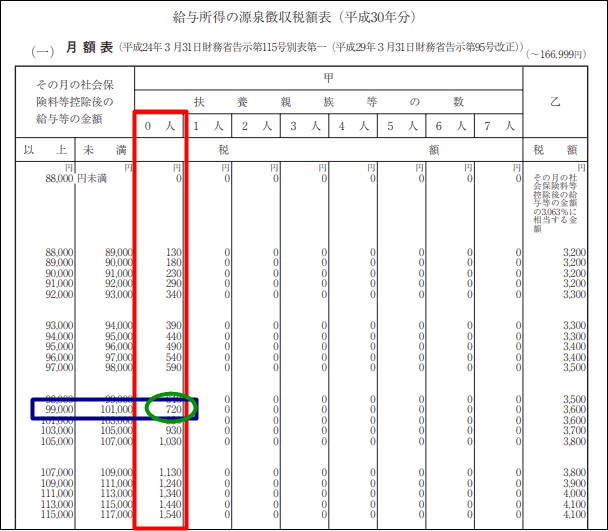Click tax amount 130 in 0人 column
This screenshot has height=531, width=608.
[174, 253]
